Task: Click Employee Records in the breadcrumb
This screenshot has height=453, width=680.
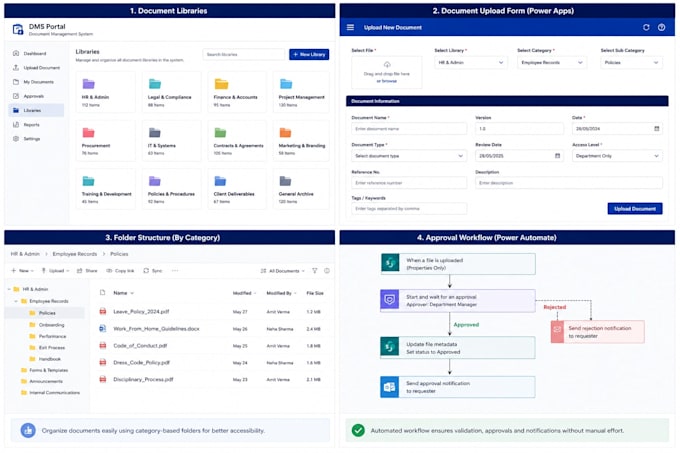Action: pos(75,254)
